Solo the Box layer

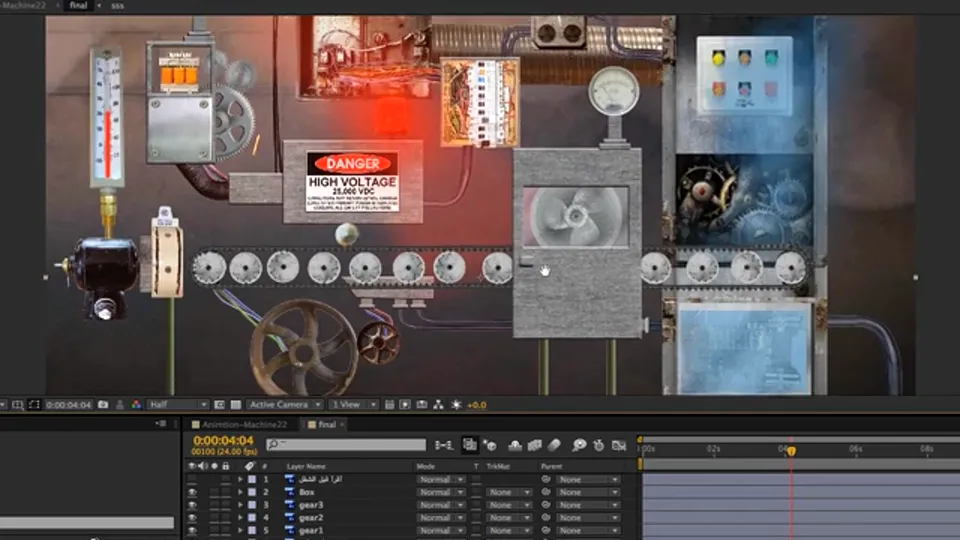coord(214,492)
